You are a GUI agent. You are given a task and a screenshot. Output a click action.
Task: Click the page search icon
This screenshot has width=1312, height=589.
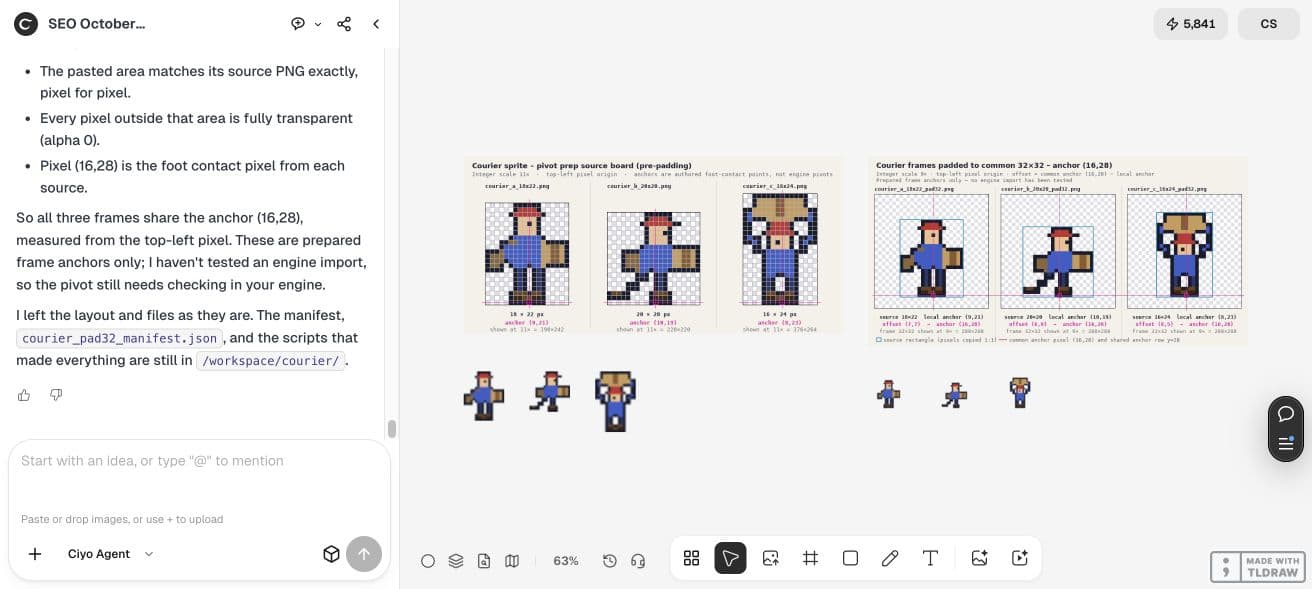(x=484, y=561)
